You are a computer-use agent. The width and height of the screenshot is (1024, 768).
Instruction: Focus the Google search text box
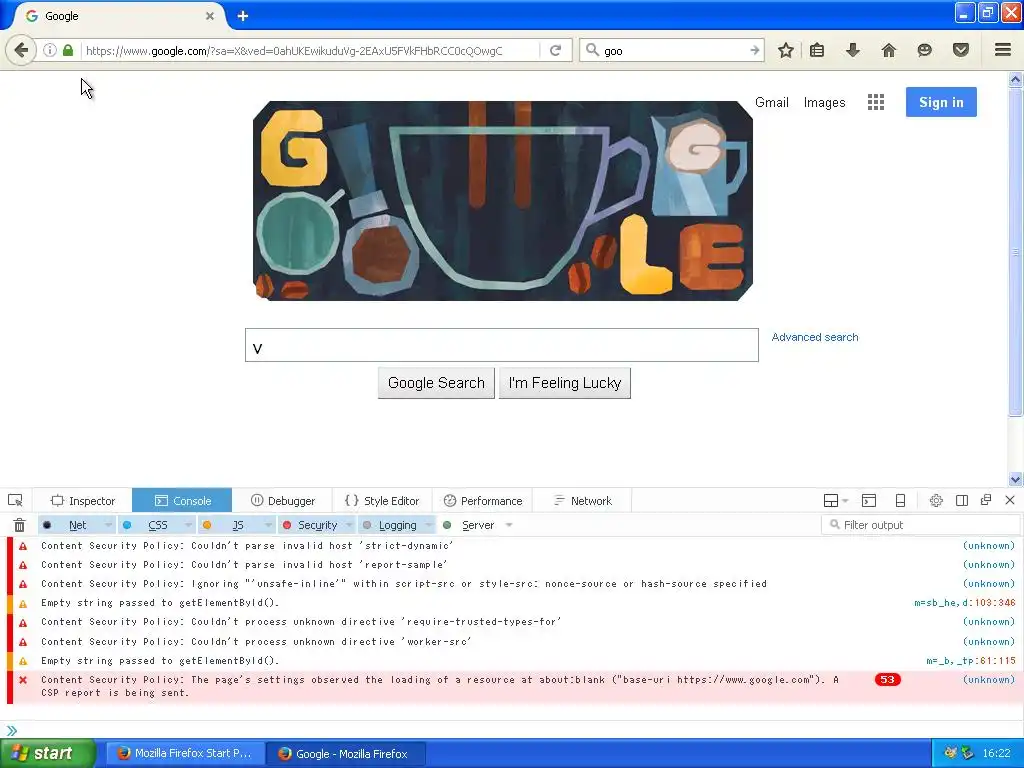point(502,345)
